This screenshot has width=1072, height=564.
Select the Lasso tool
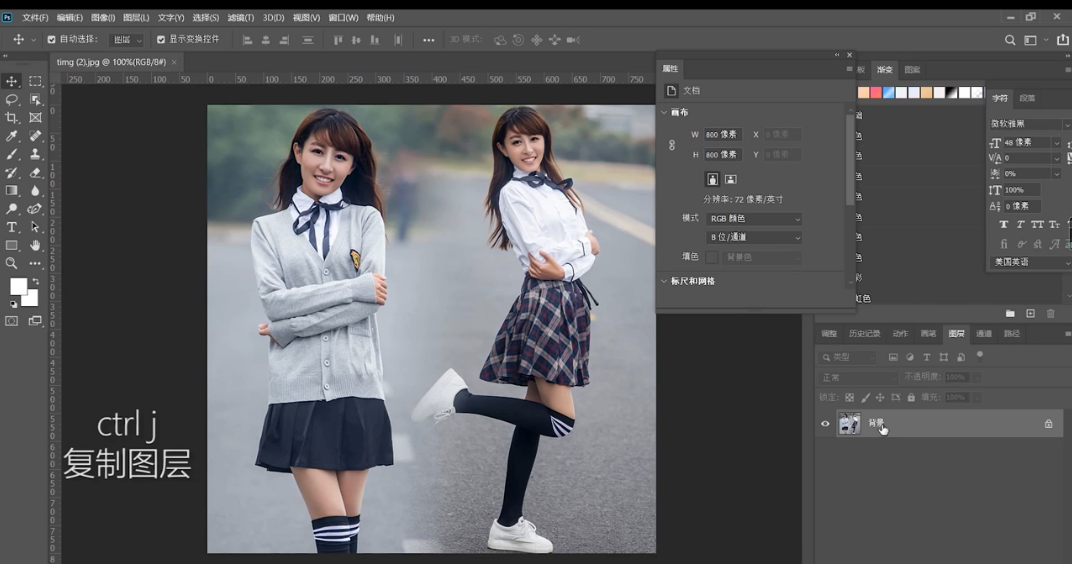[12, 100]
